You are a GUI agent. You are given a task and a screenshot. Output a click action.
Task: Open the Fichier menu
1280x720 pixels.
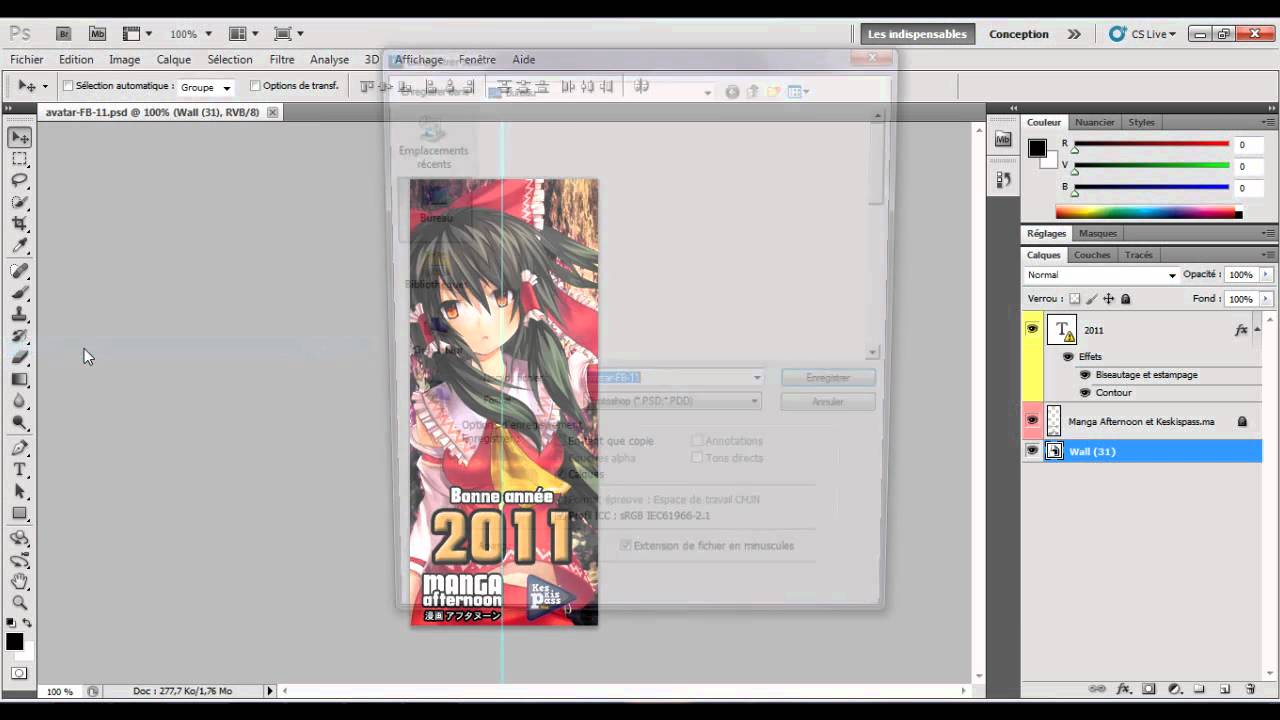click(27, 60)
